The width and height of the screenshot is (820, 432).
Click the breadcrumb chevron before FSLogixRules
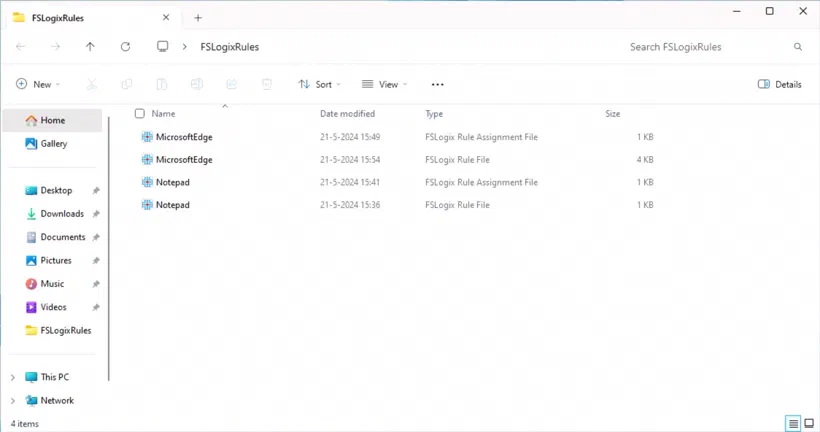pyautogui.click(x=185, y=47)
